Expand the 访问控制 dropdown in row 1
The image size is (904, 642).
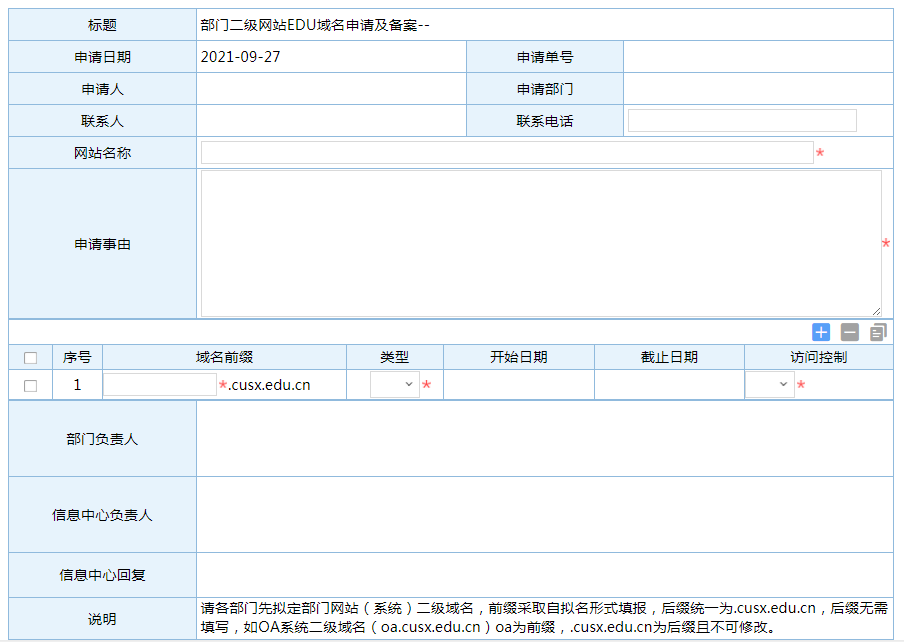[x=770, y=385]
